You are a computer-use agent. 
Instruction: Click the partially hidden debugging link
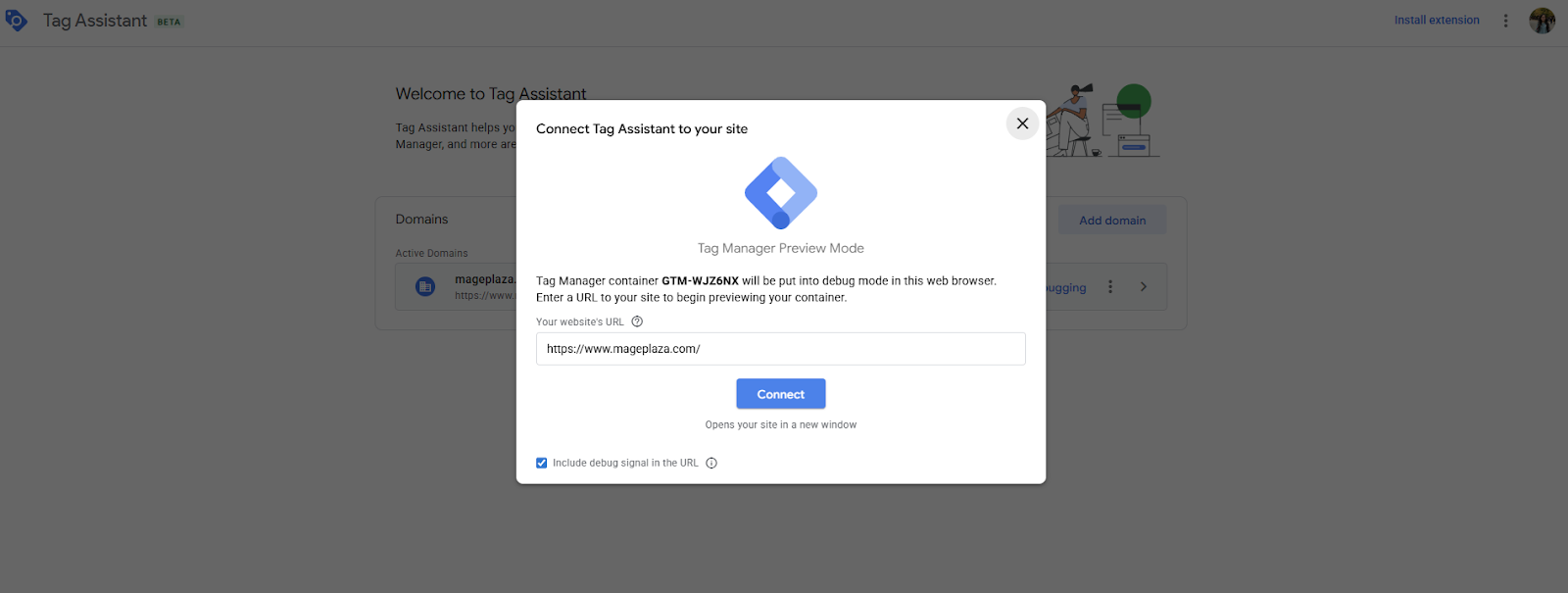(x=1066, y=288)
